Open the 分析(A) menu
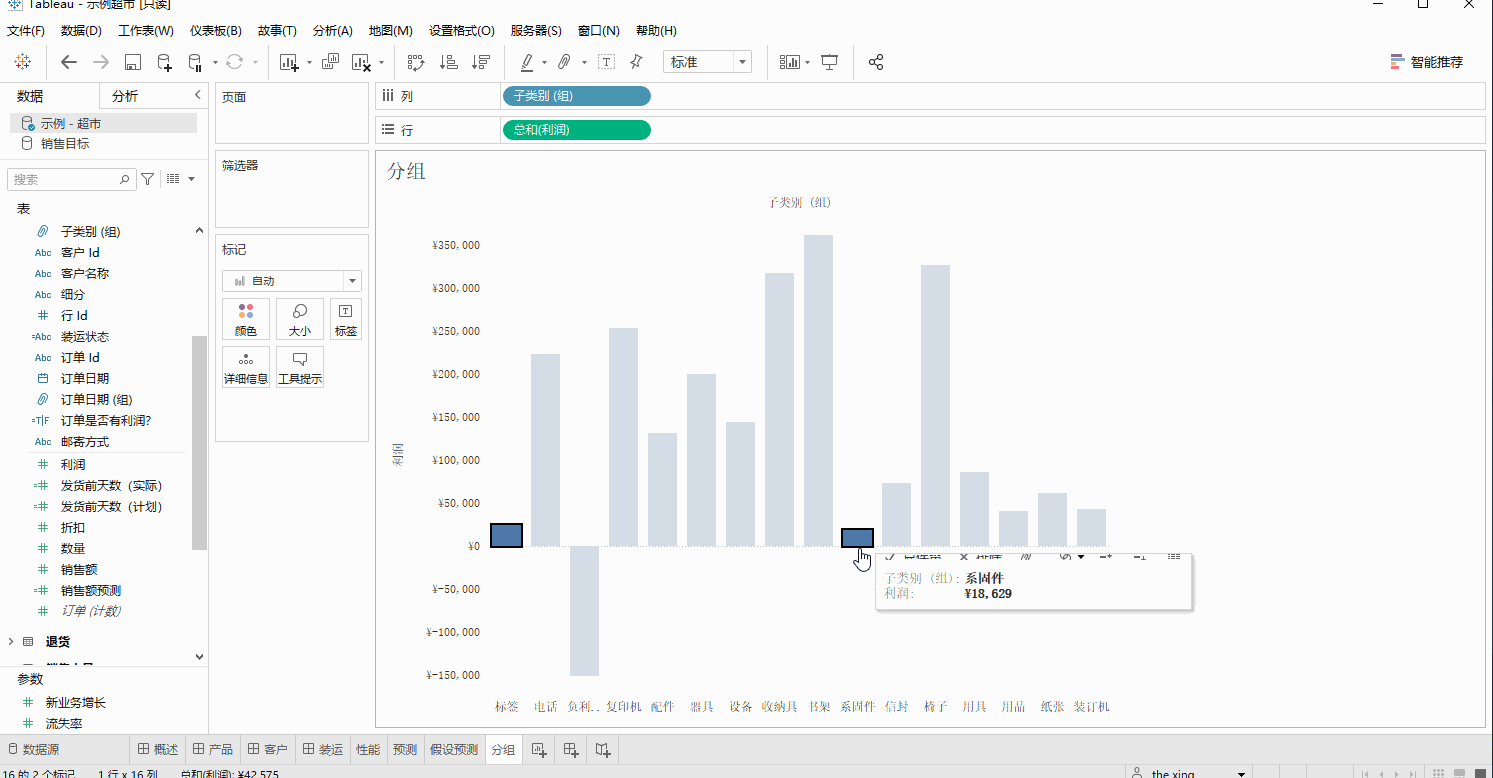This screenshot has height=778, width=1493. tap(333, 31)
